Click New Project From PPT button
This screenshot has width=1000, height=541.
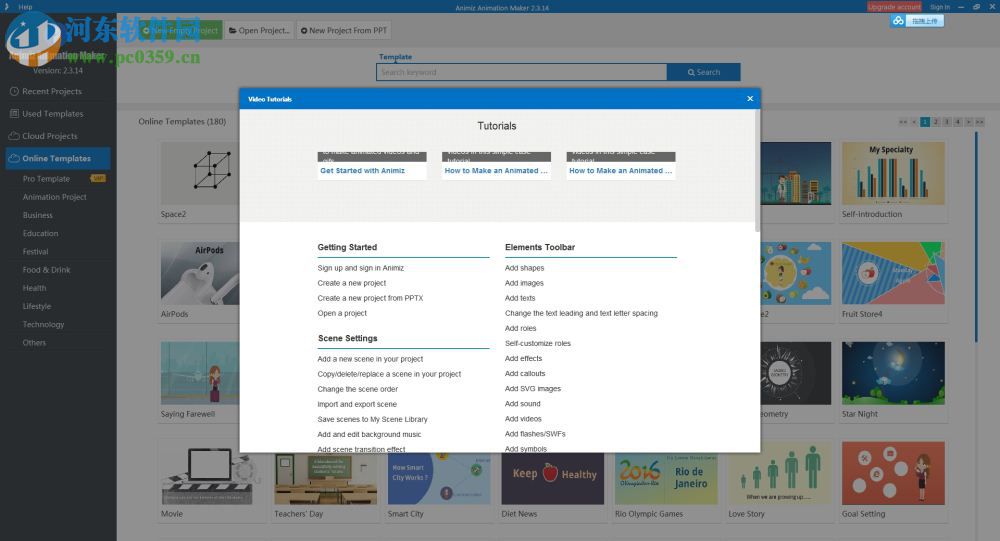coord(344,30)
